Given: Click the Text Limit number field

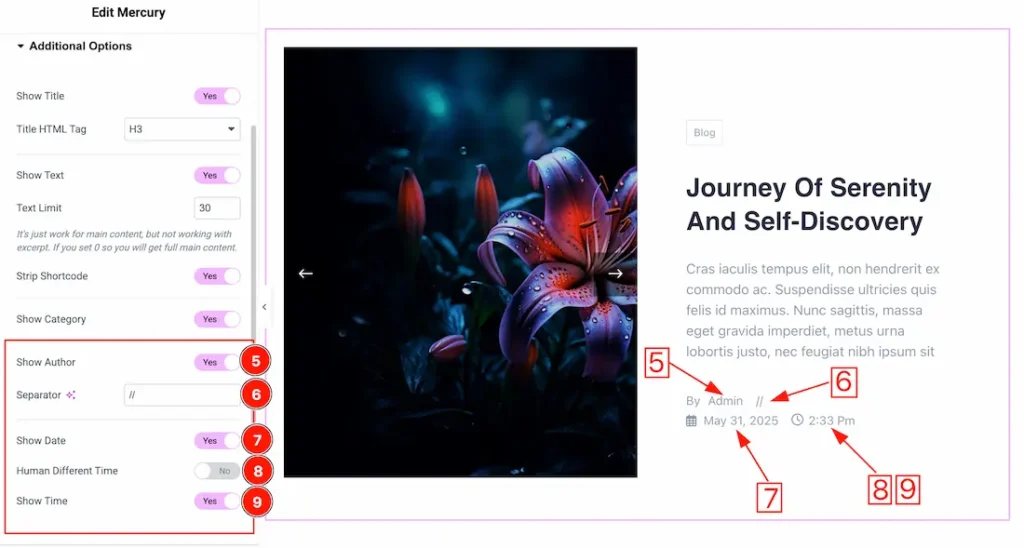Looking at the screenshot, I should pos(217,208).
